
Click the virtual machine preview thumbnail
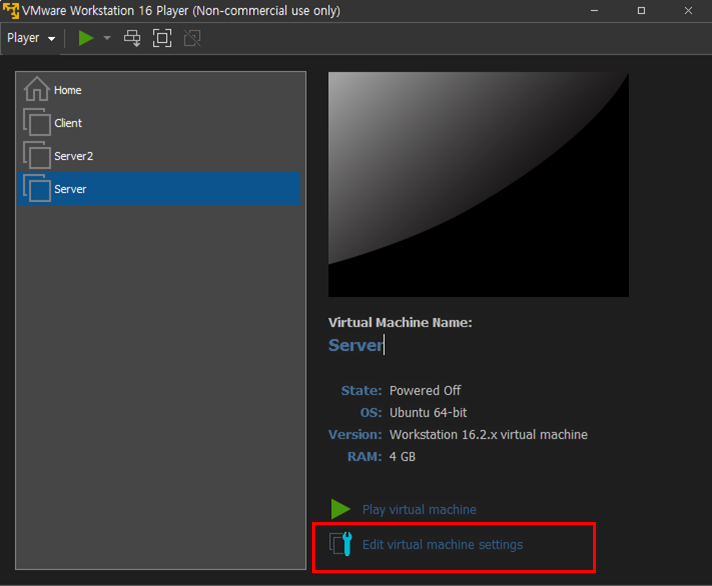click(479, 184)
